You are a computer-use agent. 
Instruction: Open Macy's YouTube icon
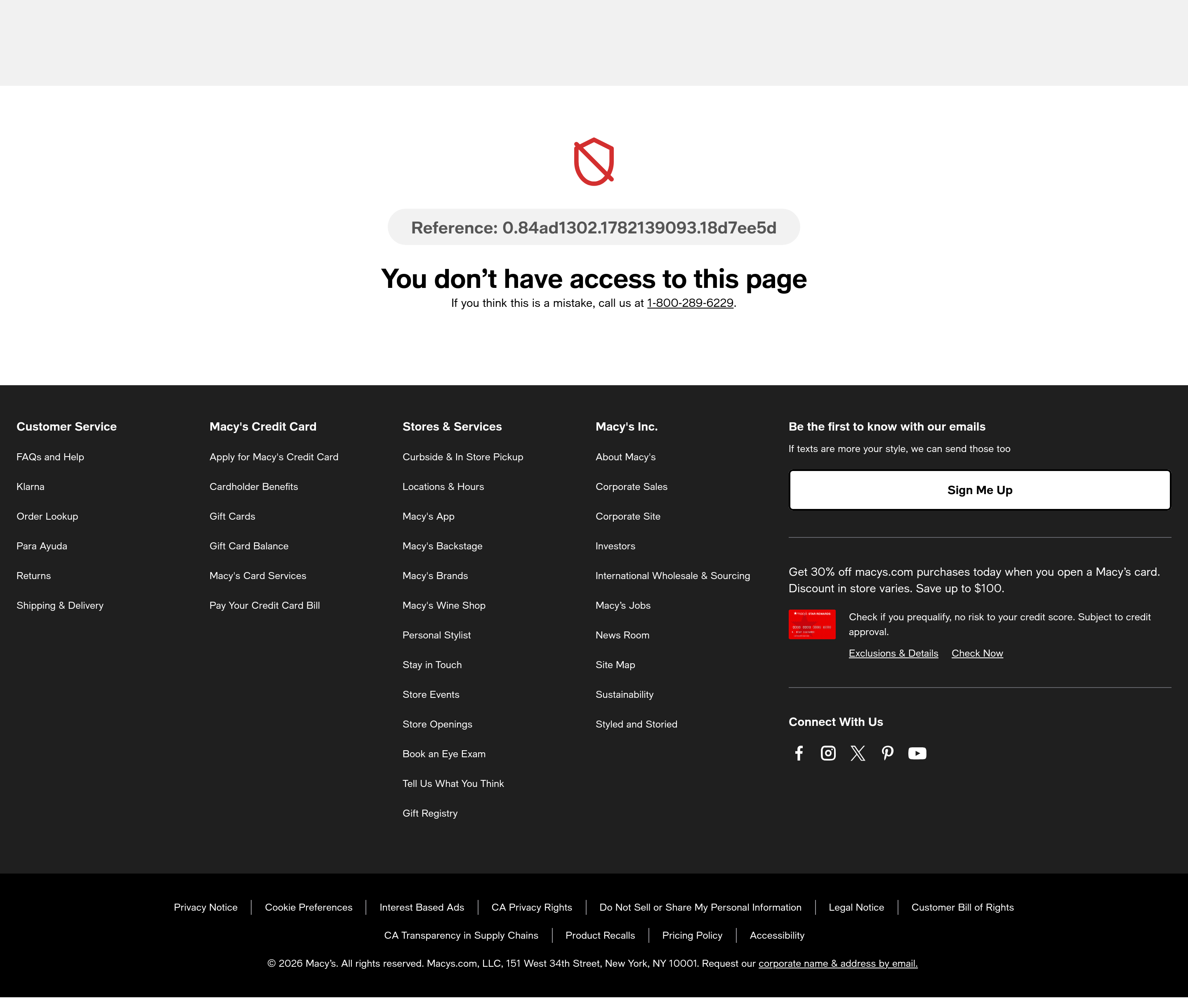click(917, 753)
